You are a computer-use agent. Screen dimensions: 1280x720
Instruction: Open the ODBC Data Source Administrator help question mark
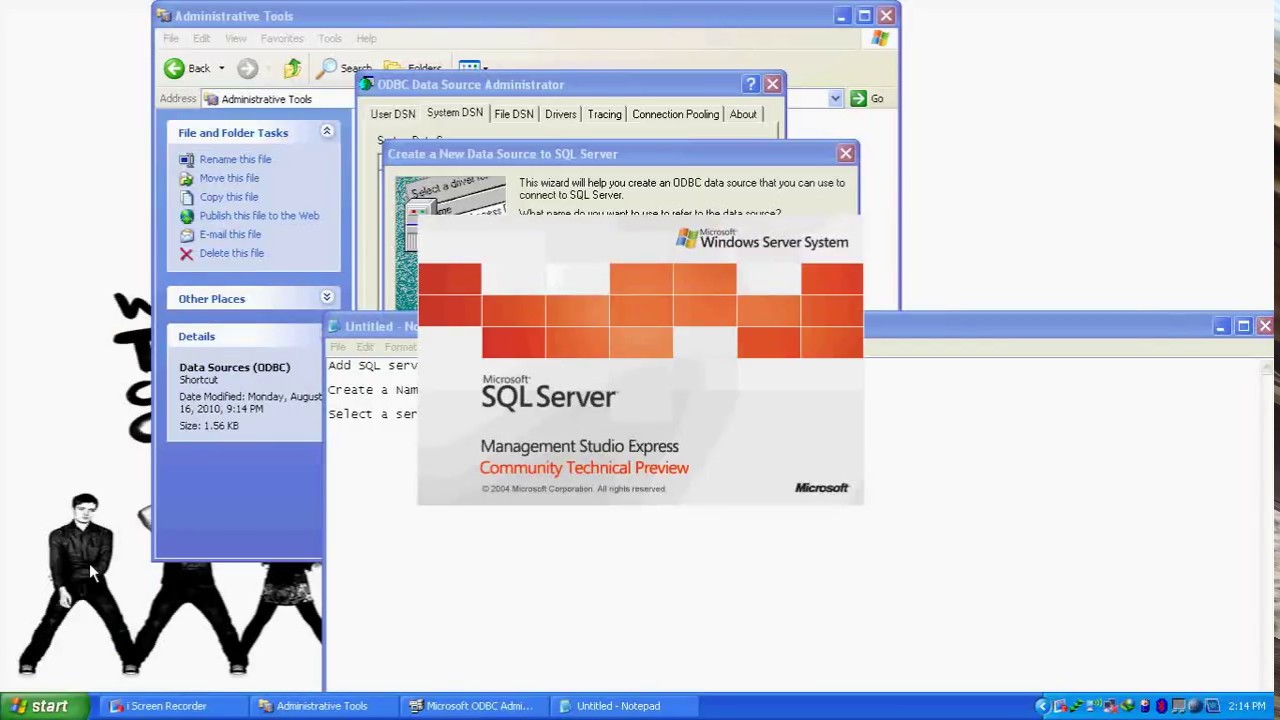(x=751, y=85)
